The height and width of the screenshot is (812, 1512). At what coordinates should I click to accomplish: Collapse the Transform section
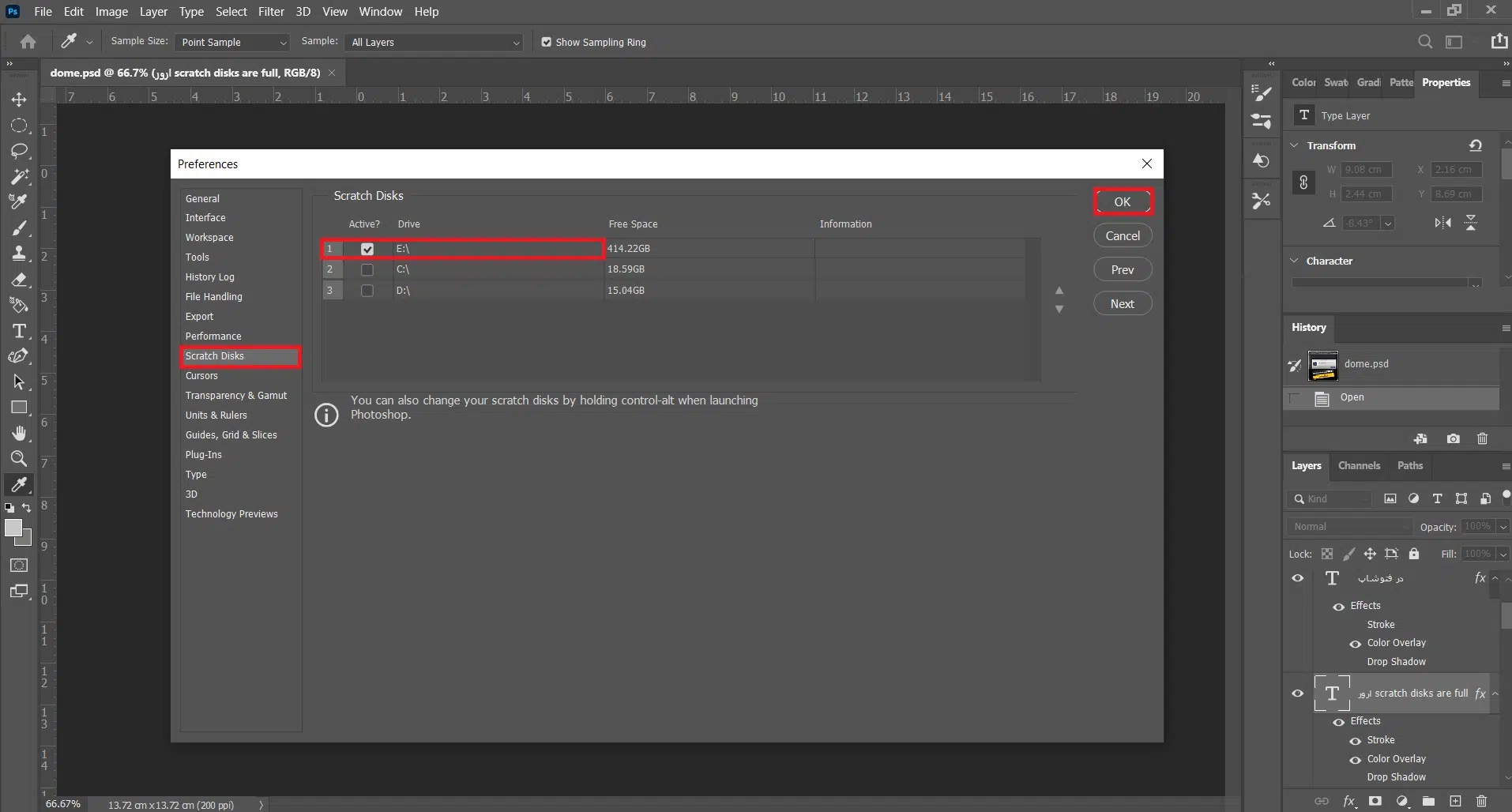[1294, 145]
